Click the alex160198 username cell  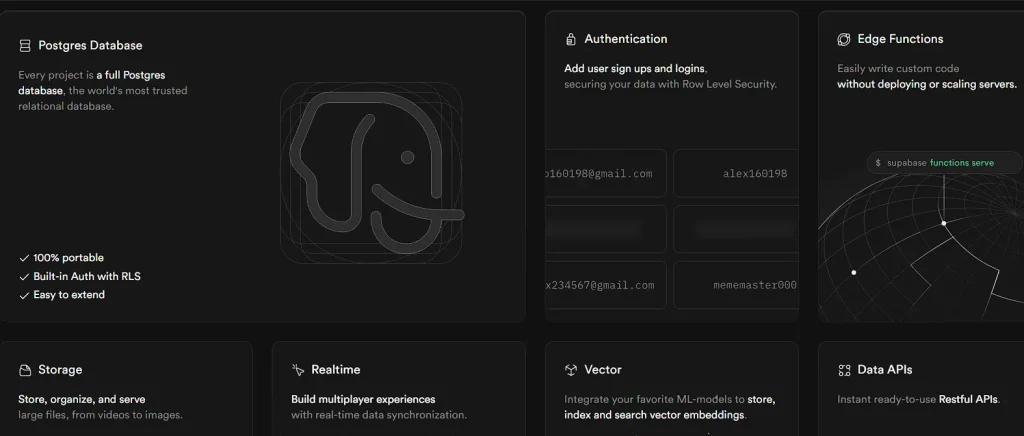(736, 173)
